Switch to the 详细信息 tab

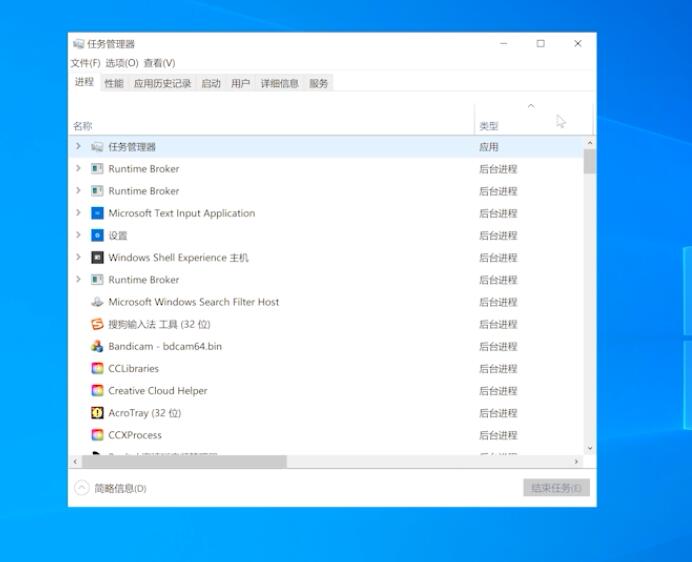[x=279, y=83]
